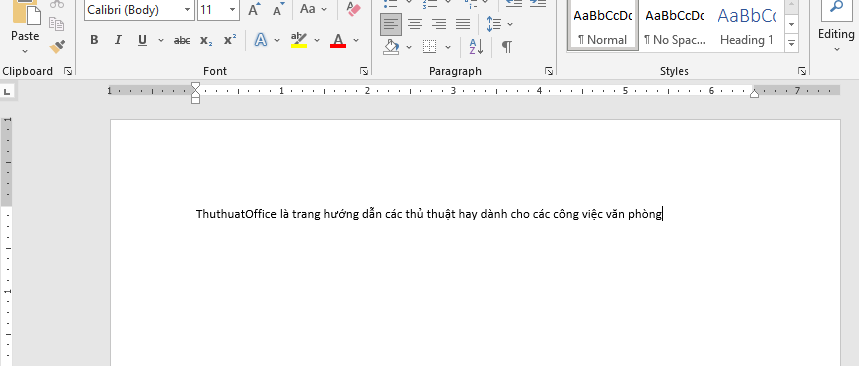
Task: Toggle bold formatting
Action: point(94,40)
